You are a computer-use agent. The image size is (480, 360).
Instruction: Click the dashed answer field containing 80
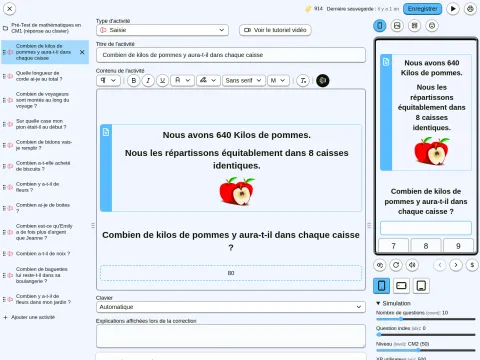click(x=231, y=273)
